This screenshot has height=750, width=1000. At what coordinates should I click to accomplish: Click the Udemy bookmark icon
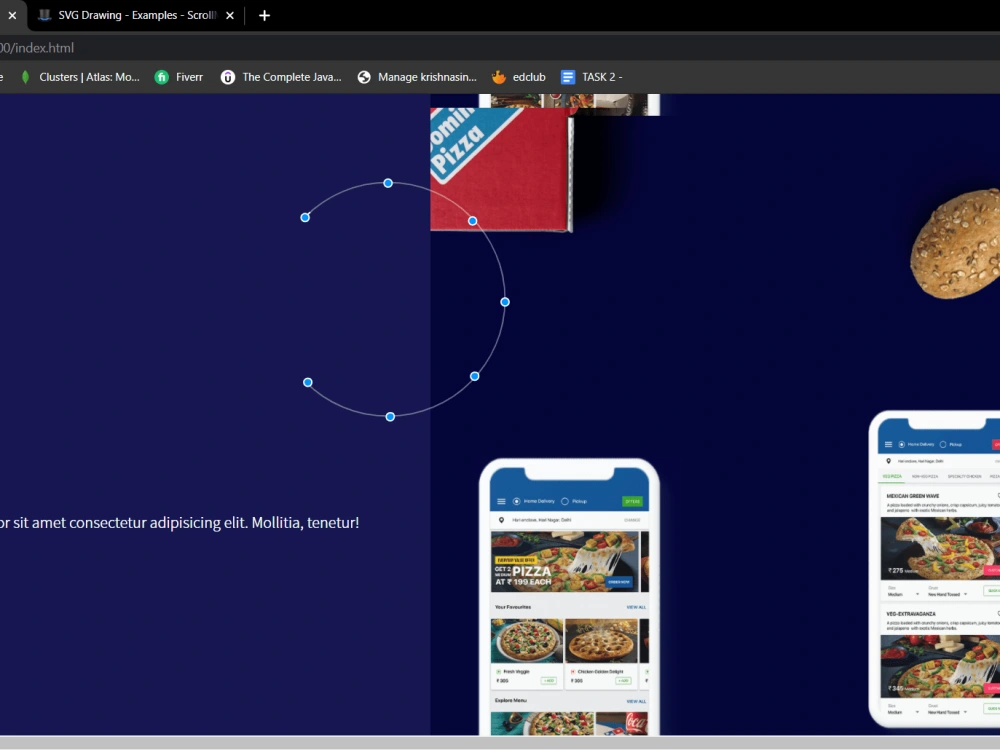(x=228, y=77)
